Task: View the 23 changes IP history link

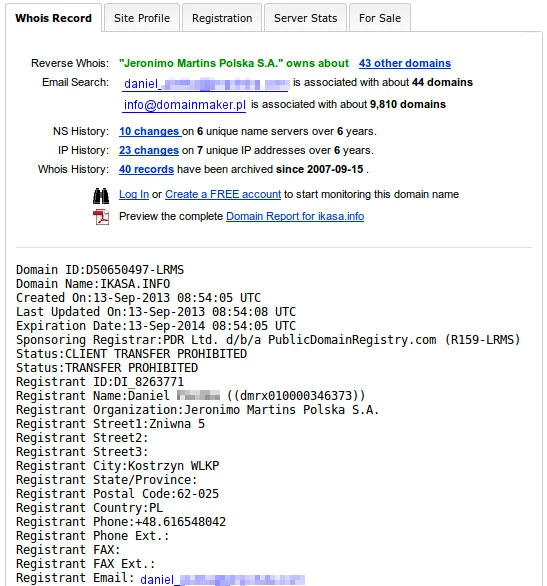Action: 149,150
